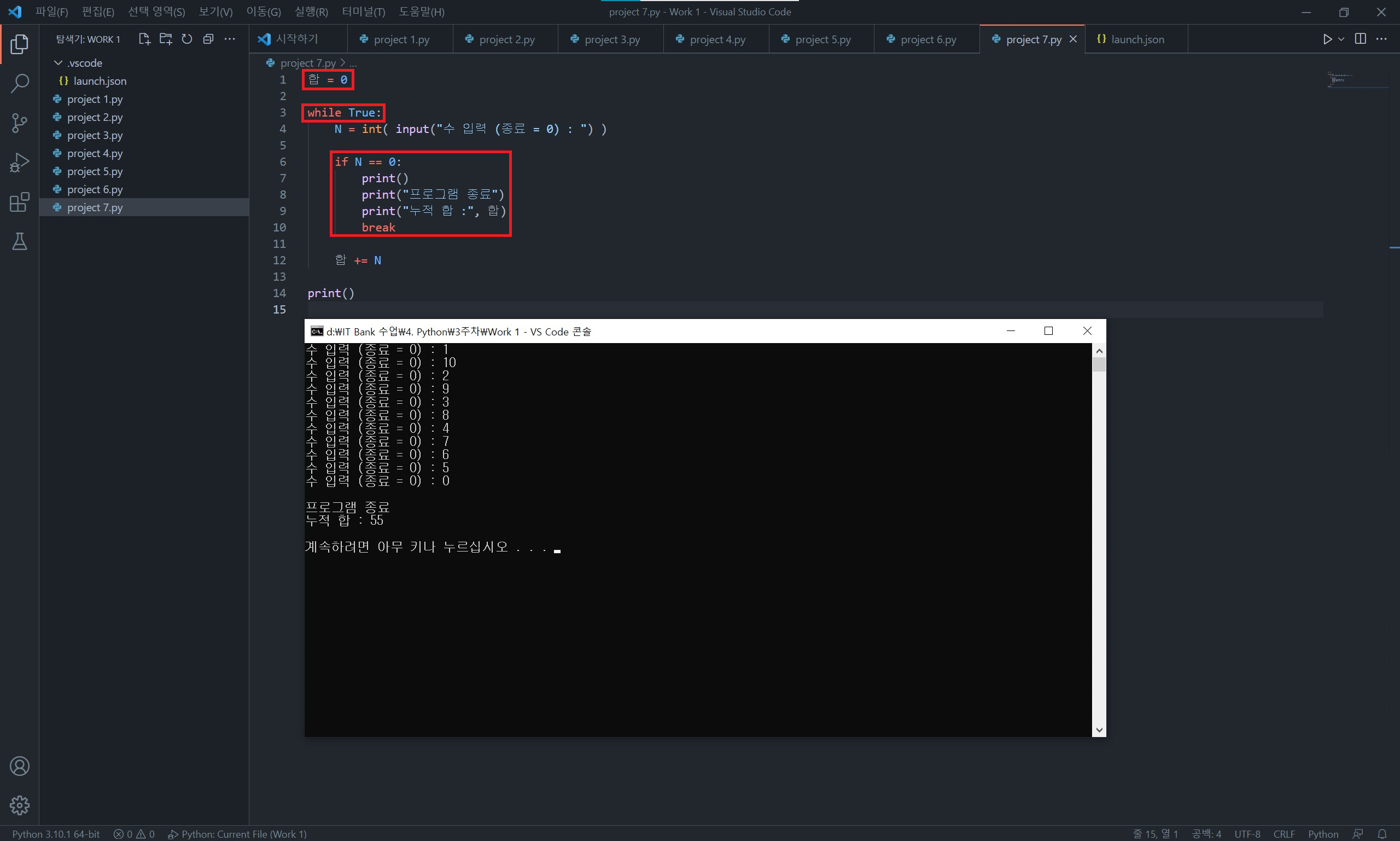The width and height of the screenshot is (1400, 841).
Task: Open explorer more actions ellipsis
Action: coord(229,39)
